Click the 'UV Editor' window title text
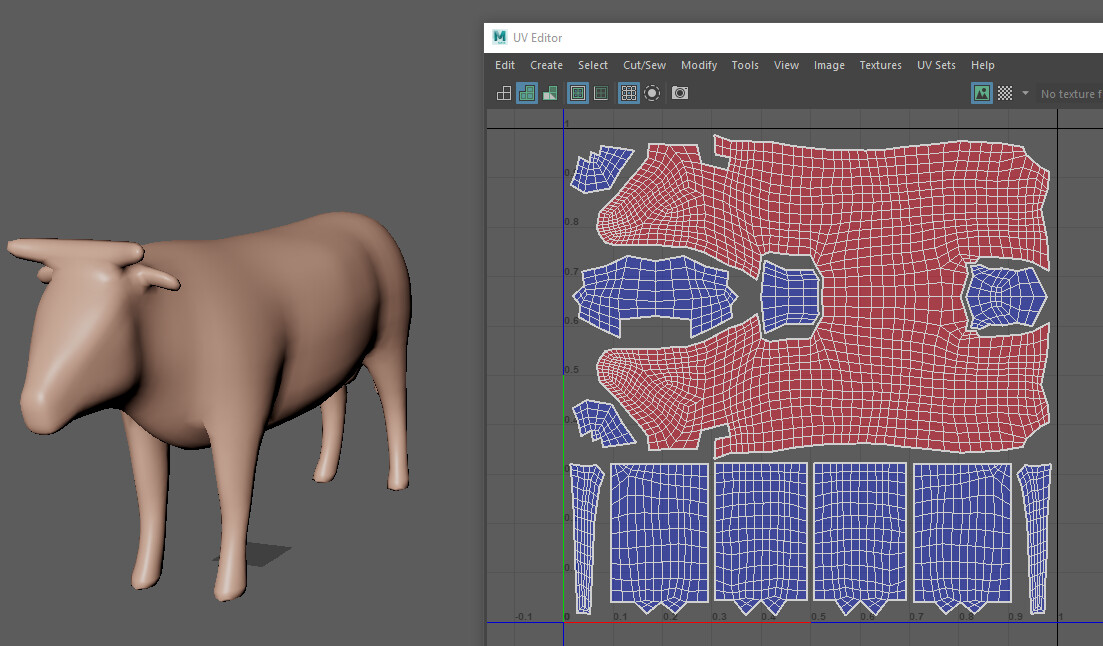Screen dimensions: 1103x646 tap(537, 38)
